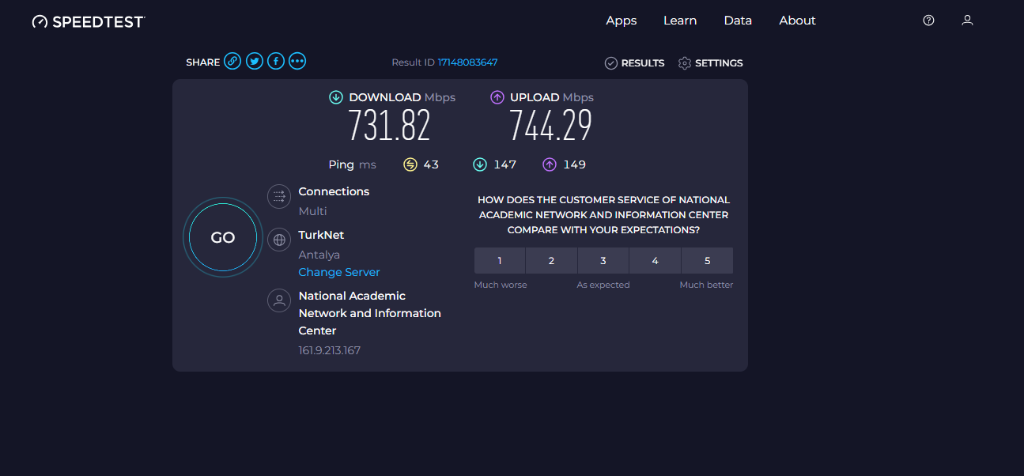Screen dimensions: 1024x476
Task: Open the Apps menu
Action: [621, 21]
